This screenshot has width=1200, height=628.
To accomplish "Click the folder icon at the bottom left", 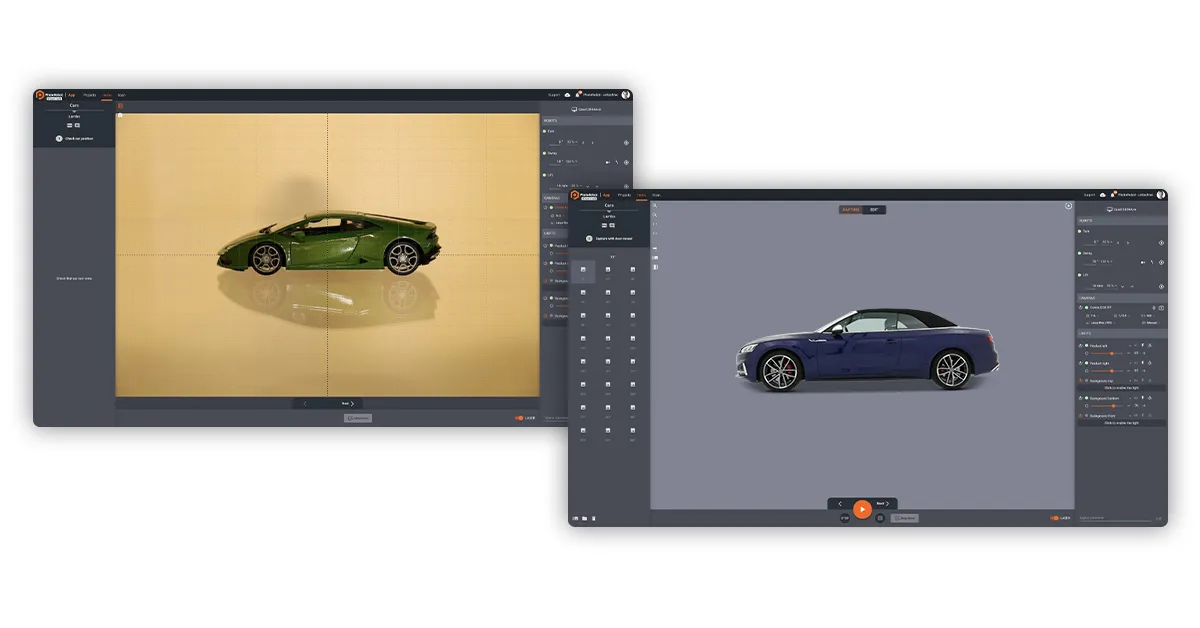I will [585, 518].
